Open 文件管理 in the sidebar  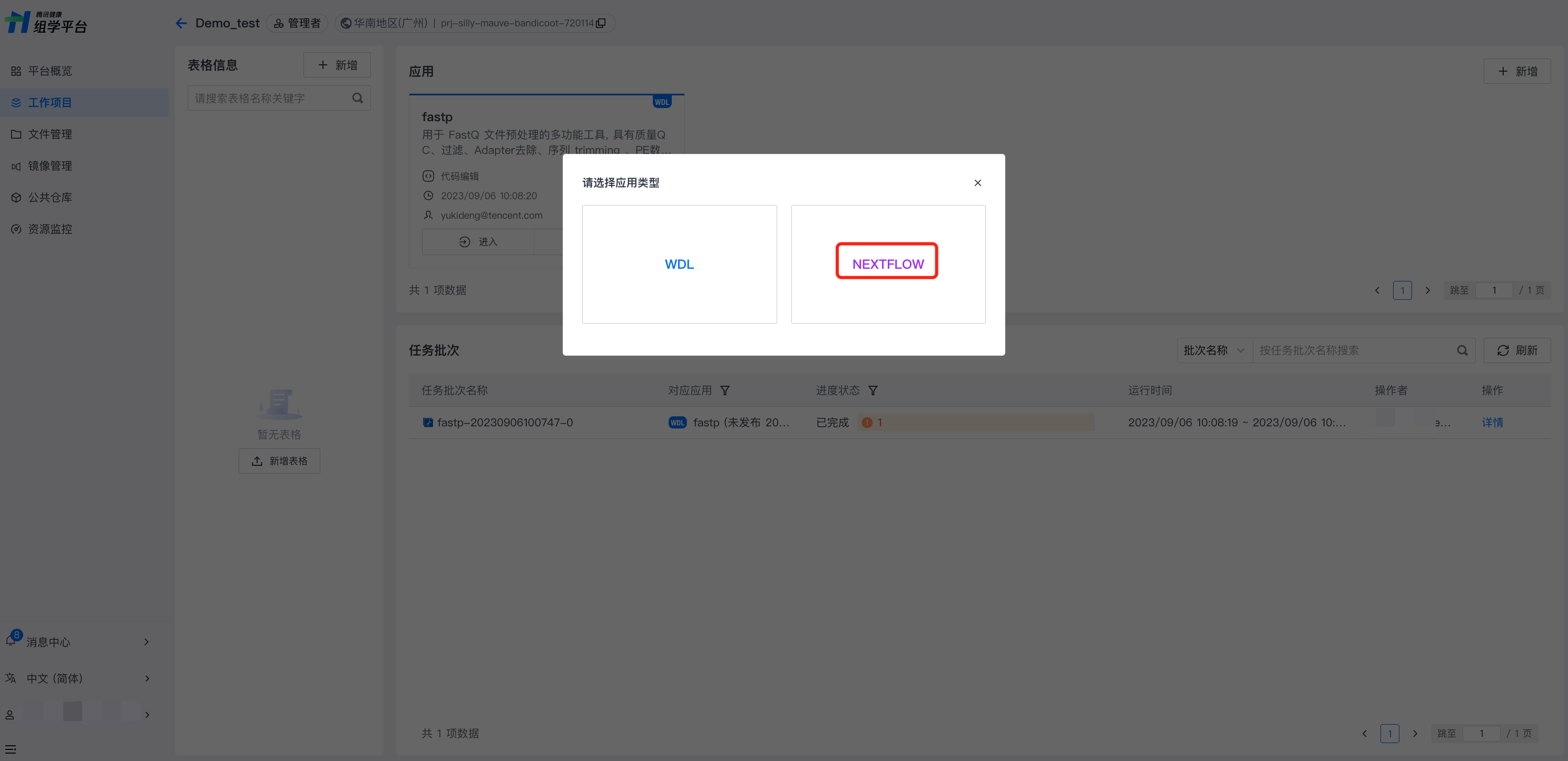coord(50,134)
